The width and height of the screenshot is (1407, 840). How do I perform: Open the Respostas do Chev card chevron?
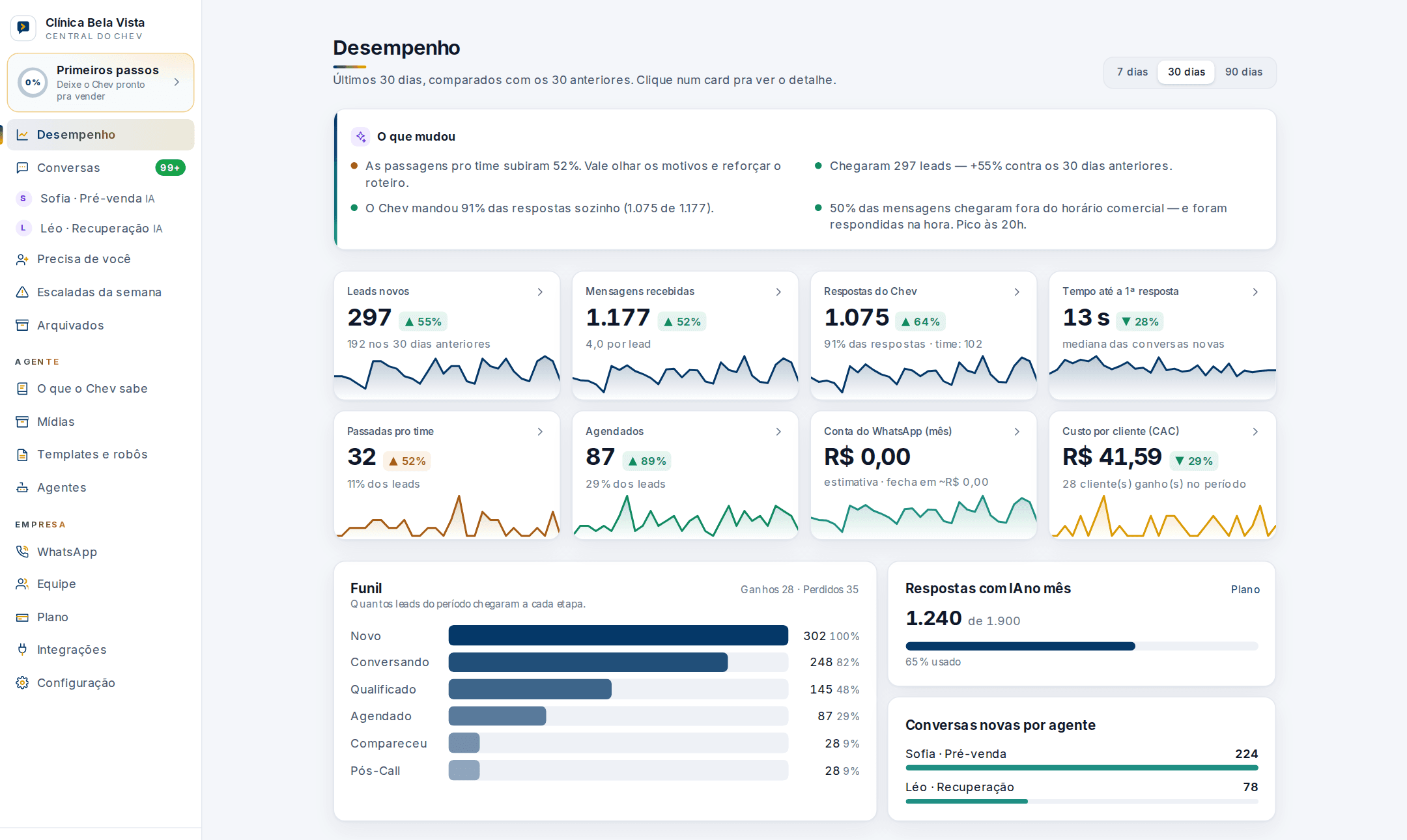point(1017,292)
